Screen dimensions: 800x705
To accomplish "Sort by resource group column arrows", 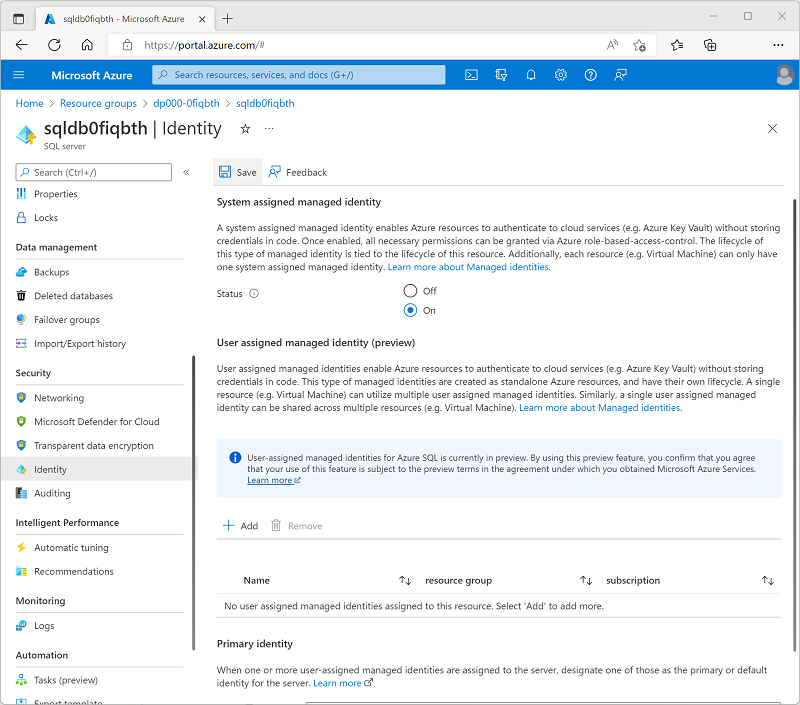I will coord(586,580).
